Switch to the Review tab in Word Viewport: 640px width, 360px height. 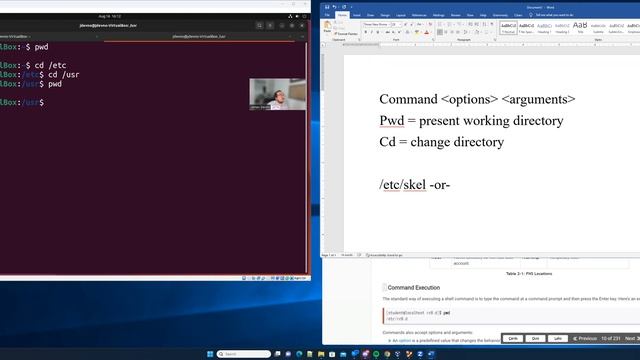(456, 15)
